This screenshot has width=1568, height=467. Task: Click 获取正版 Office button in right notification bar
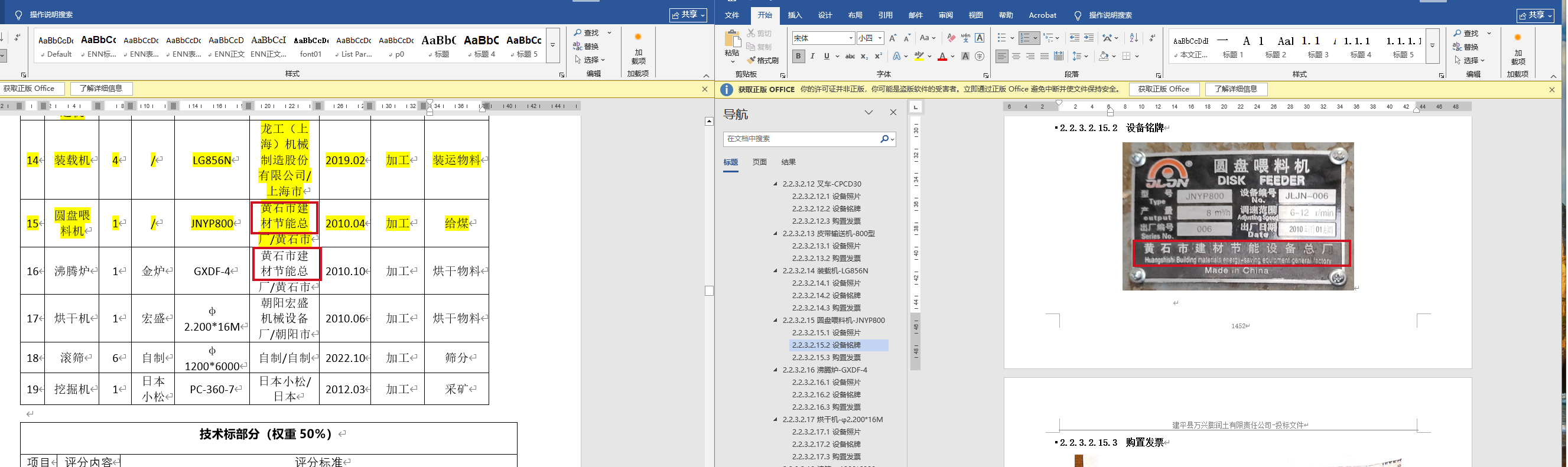(x=1163, y=89)
